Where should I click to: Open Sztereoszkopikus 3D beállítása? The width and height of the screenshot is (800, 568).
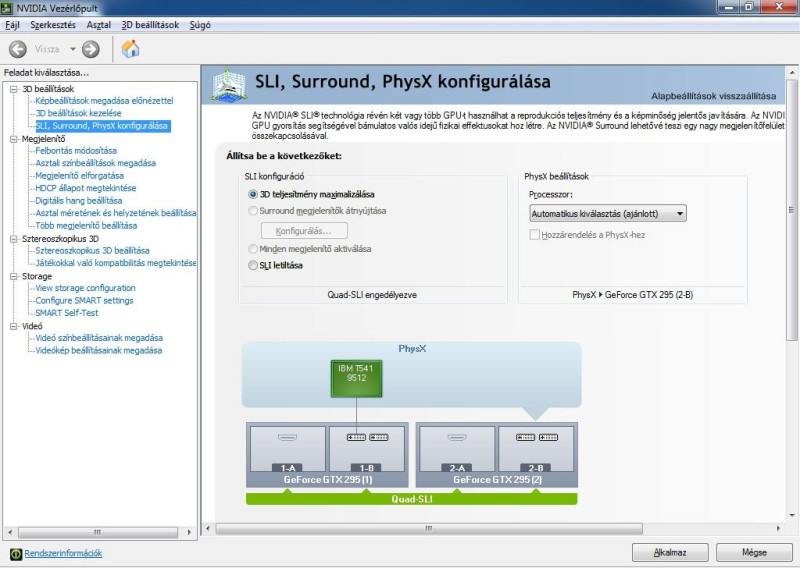pos(92,251)
